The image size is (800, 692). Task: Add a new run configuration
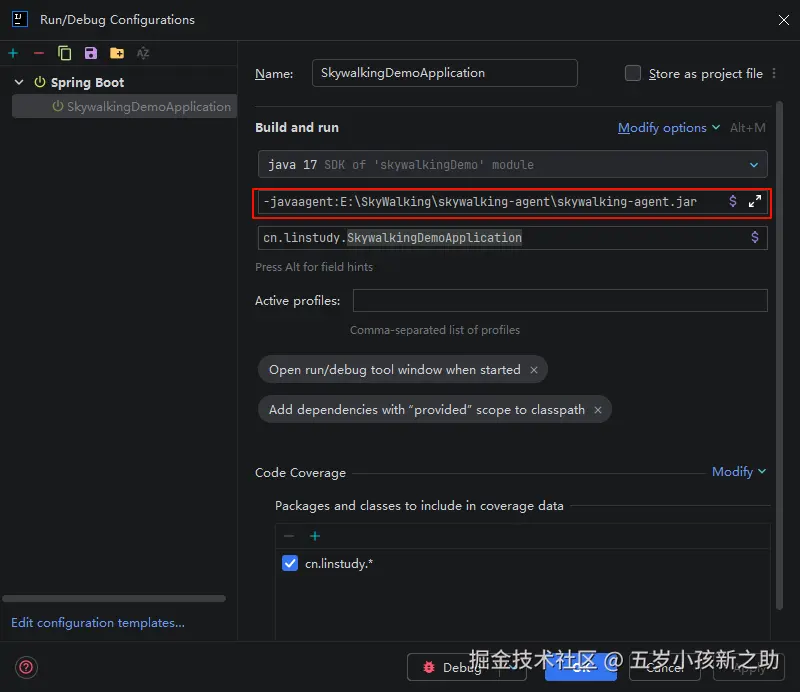pos(13,53)
